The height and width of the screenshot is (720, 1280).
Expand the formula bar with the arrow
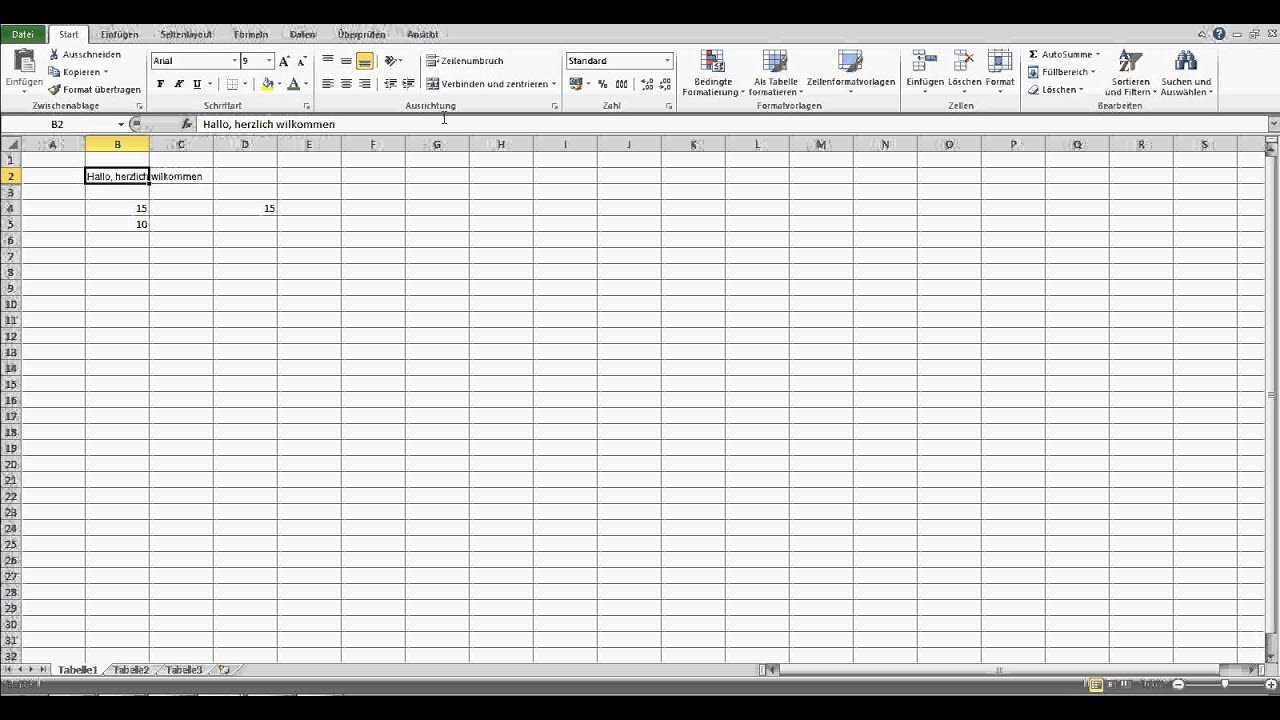tap(1273, 124)
